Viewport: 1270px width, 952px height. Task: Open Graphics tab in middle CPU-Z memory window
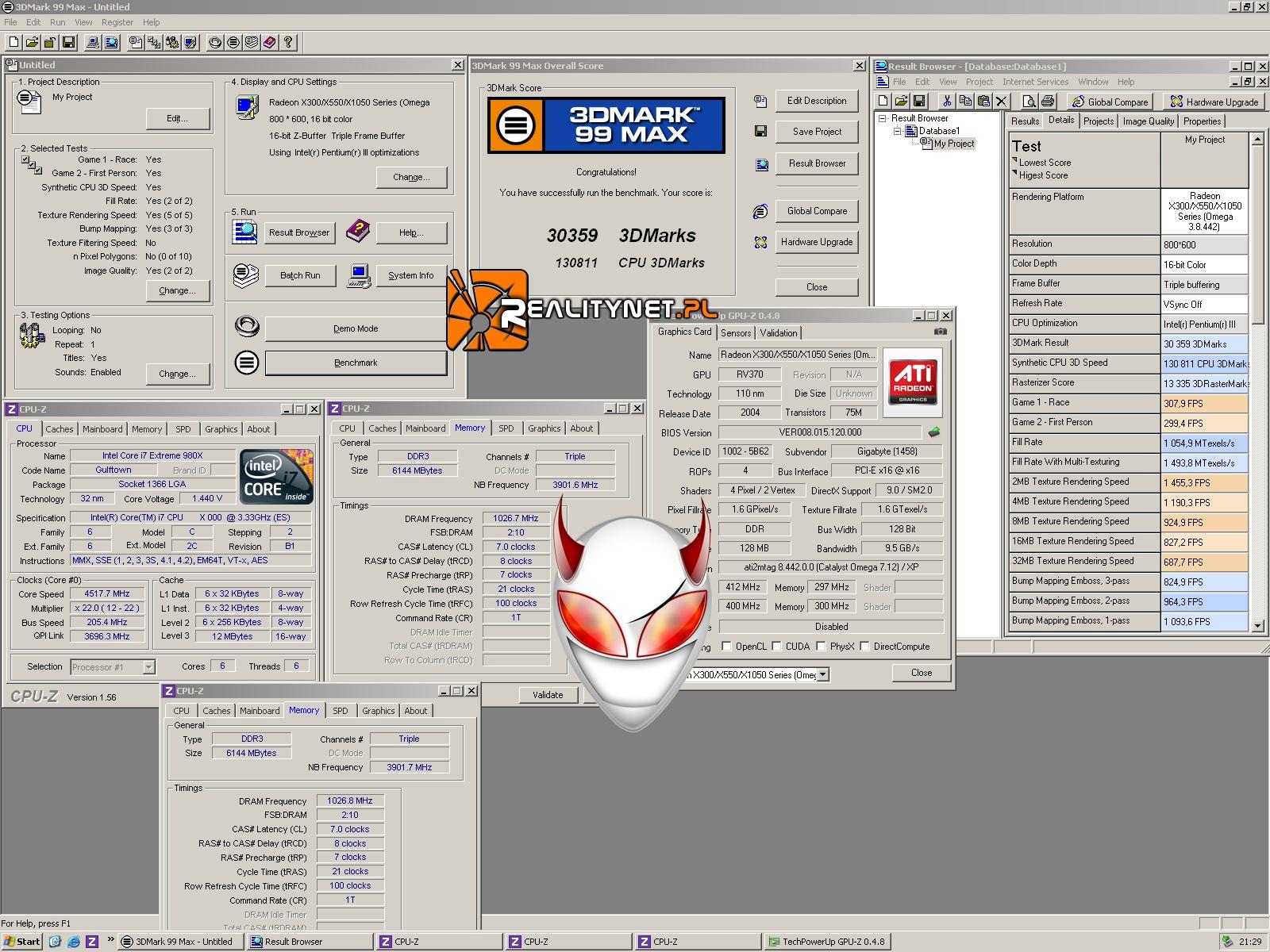coord(544,428)
